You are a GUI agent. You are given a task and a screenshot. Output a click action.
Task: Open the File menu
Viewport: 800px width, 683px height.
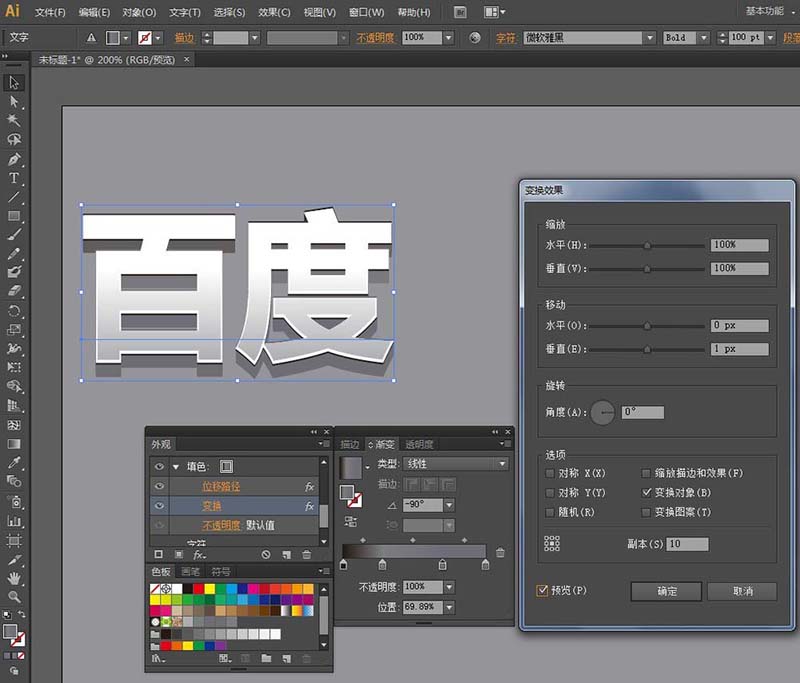50,12
